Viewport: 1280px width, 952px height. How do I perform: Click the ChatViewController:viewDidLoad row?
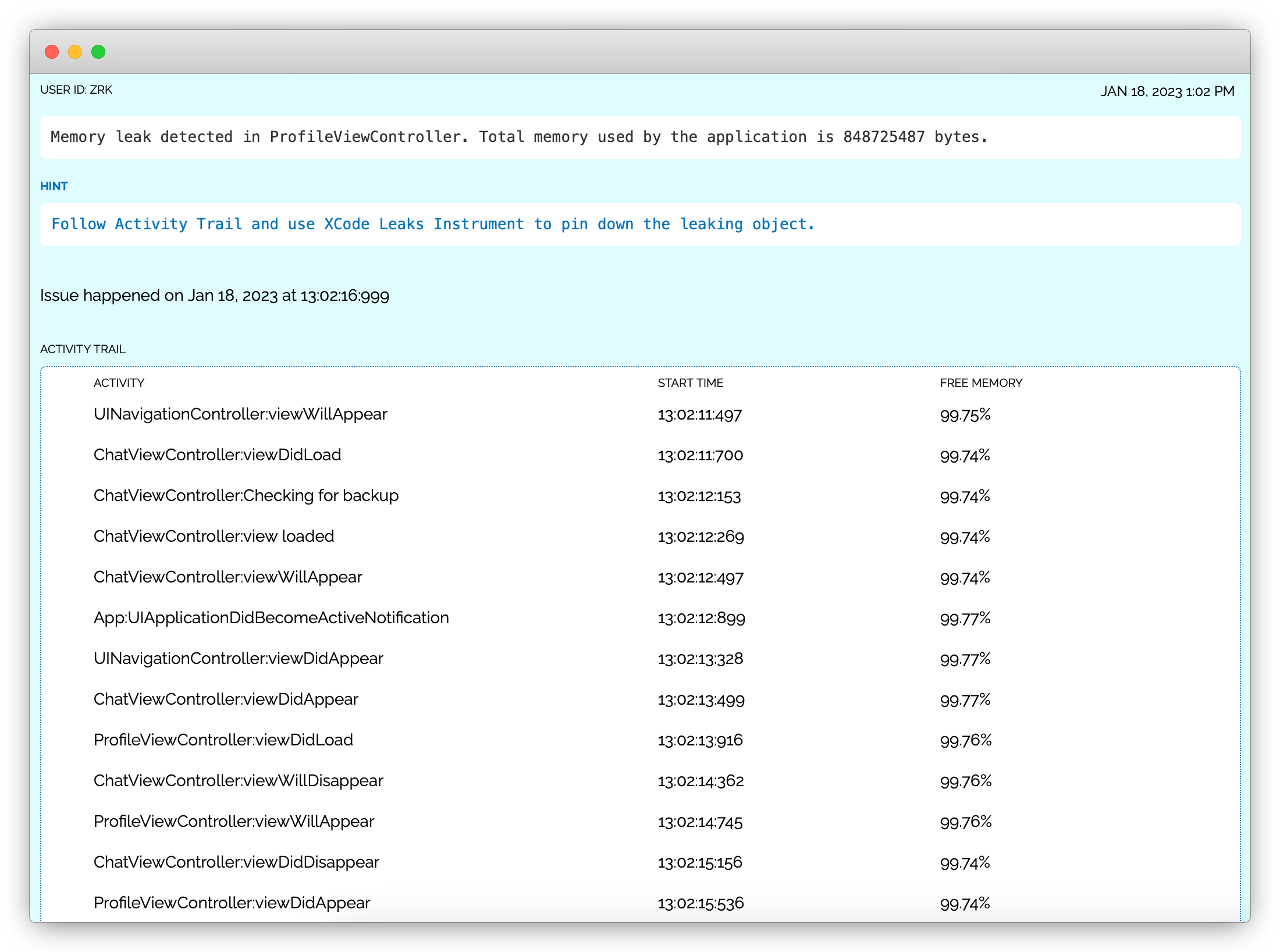(218, 455)
